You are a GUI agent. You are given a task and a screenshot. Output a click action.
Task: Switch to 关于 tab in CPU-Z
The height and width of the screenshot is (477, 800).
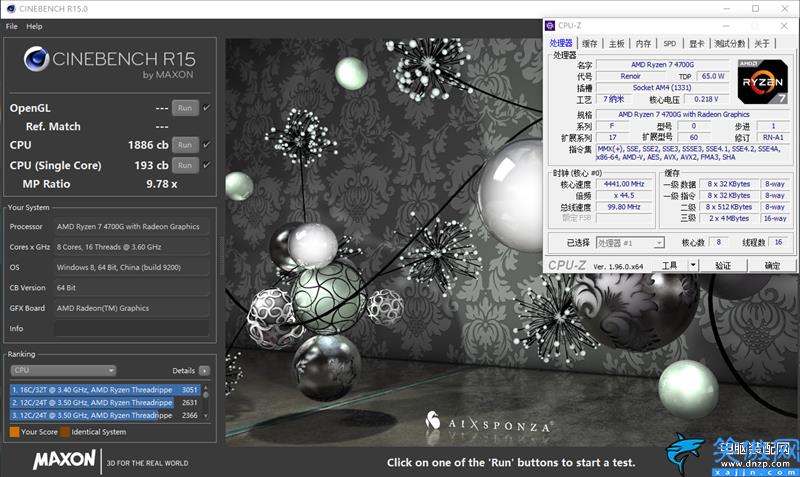(x=762, y=44)
